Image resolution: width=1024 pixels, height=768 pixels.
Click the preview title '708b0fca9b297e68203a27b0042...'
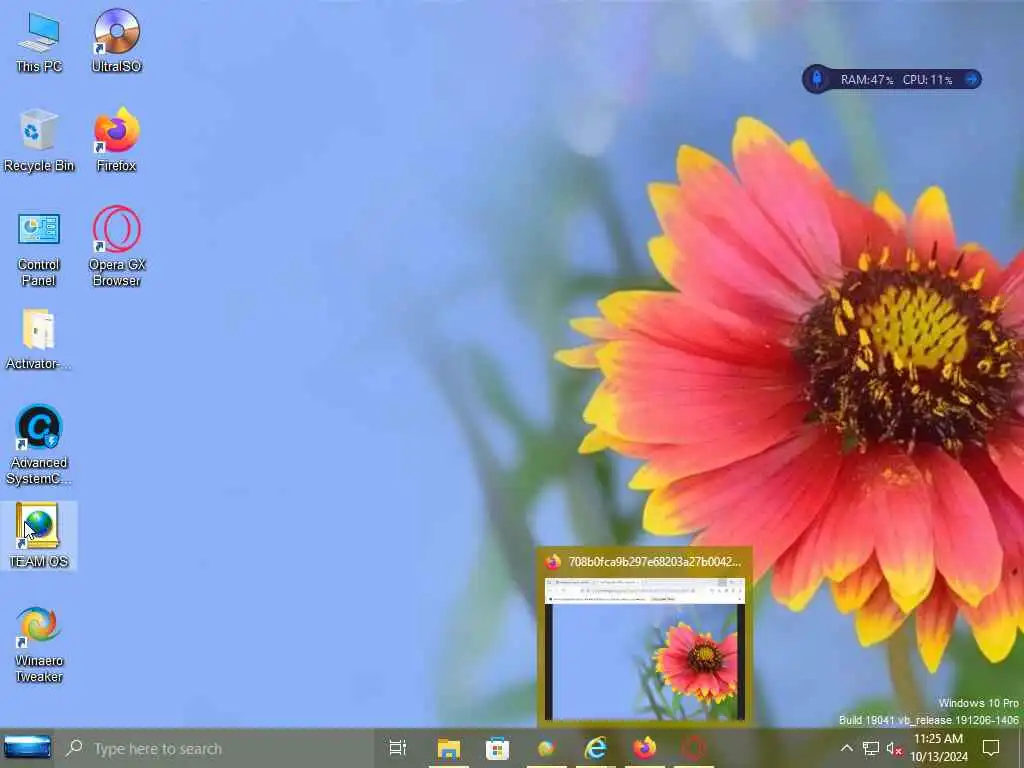[x=654, y=562]
